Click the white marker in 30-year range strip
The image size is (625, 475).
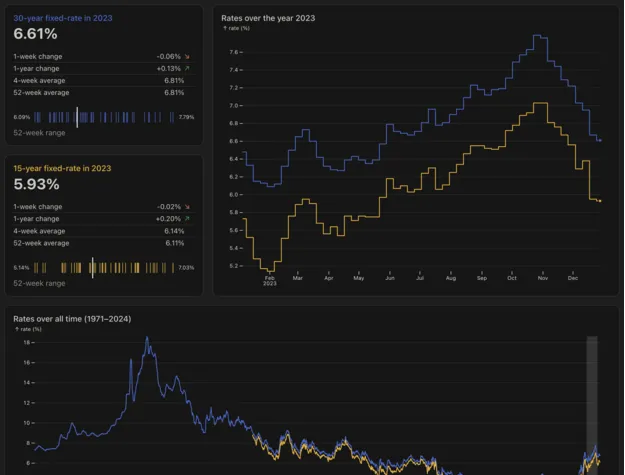(77, 117)
